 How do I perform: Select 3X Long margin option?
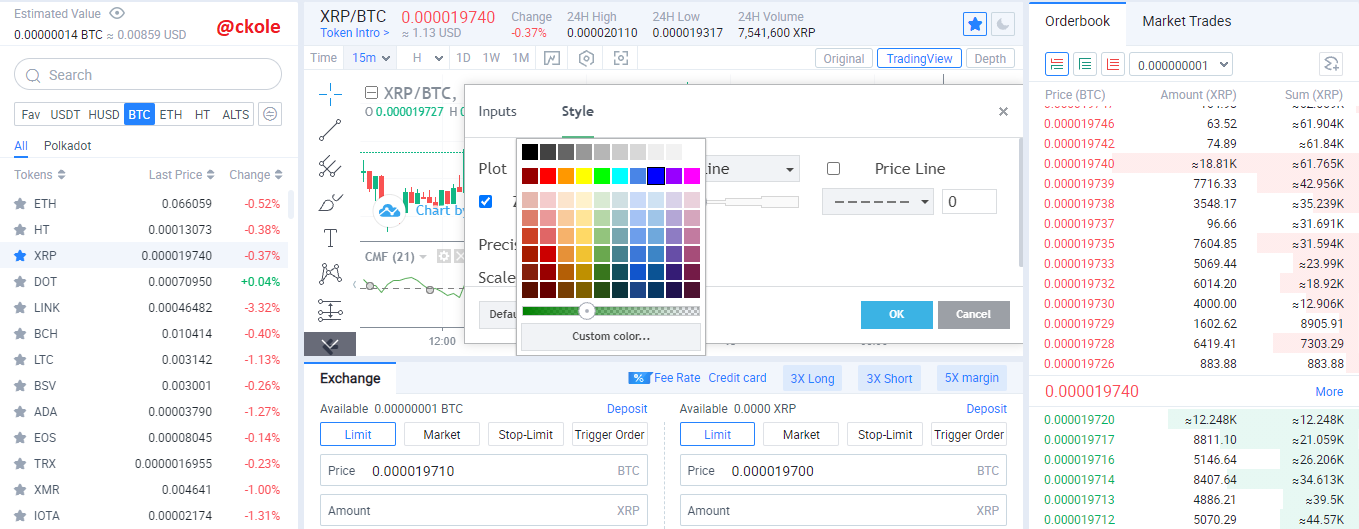pos(812,378)
